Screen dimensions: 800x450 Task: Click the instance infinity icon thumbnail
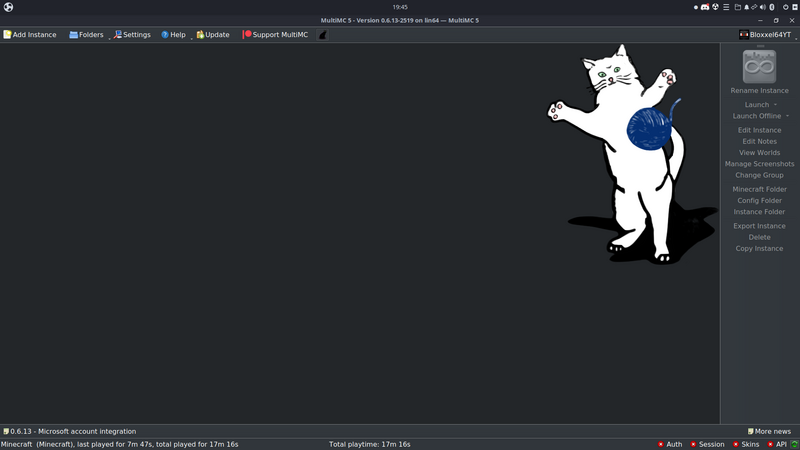point(759,66)
